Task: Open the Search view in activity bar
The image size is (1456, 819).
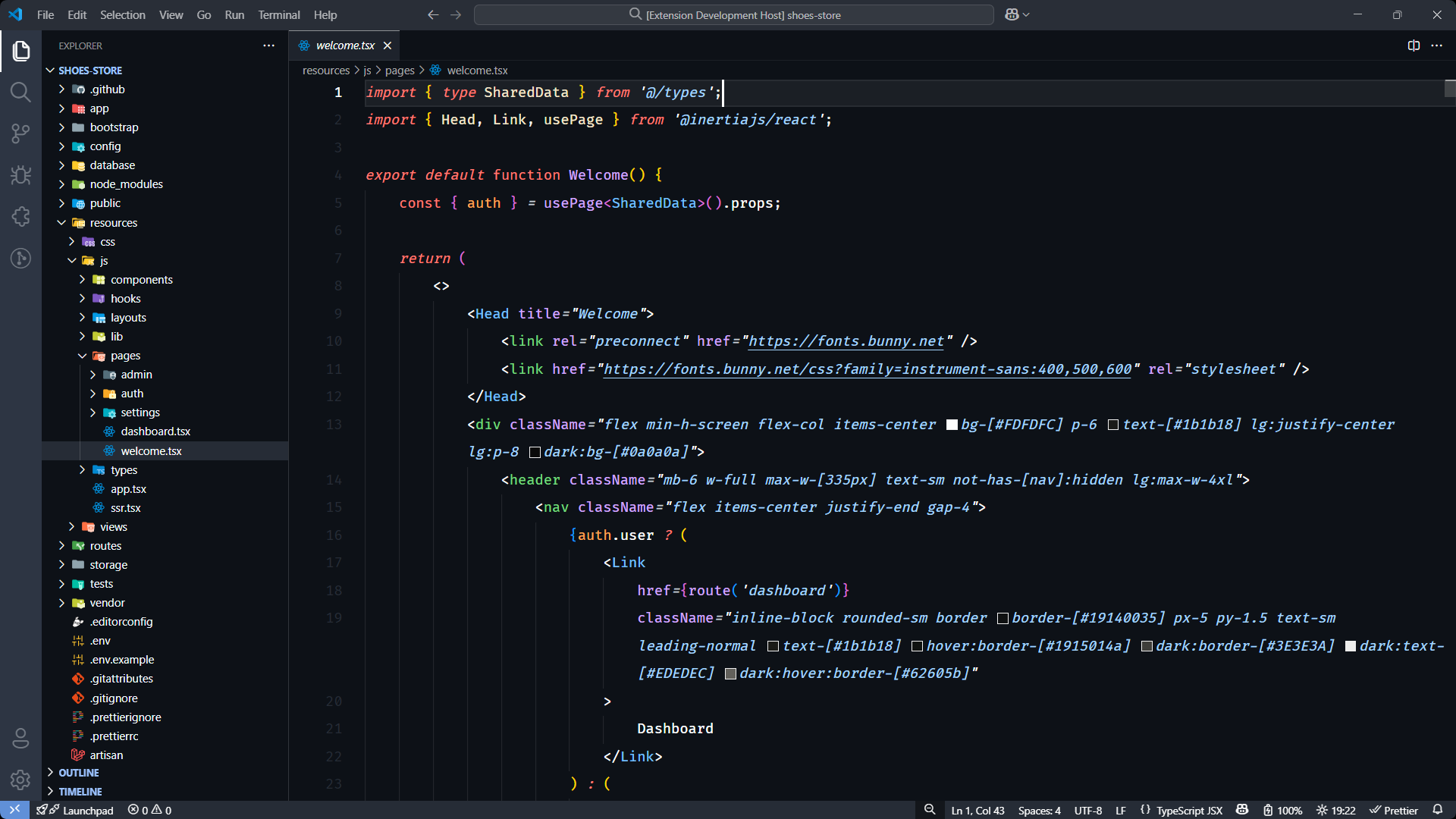Action: (x=20, y=93)
